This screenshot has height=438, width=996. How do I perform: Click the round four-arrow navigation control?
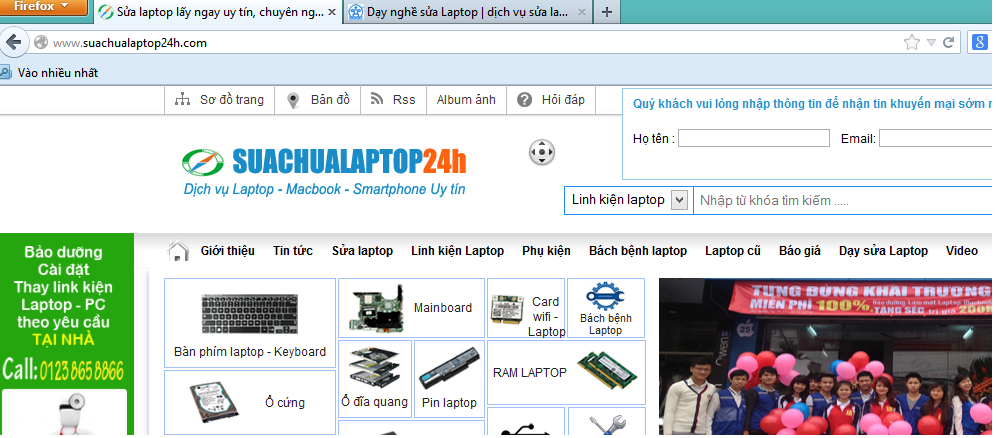pyautogui.click(x=542, y=152)
